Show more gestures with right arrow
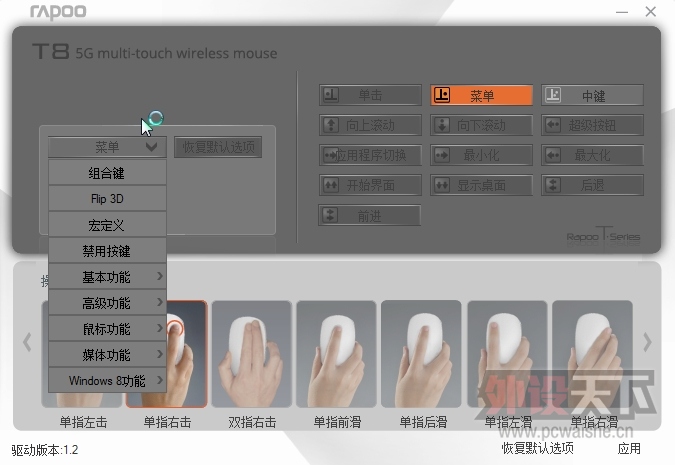The height and width of the screenshot is (465, 675). click(x=647, y=342)
